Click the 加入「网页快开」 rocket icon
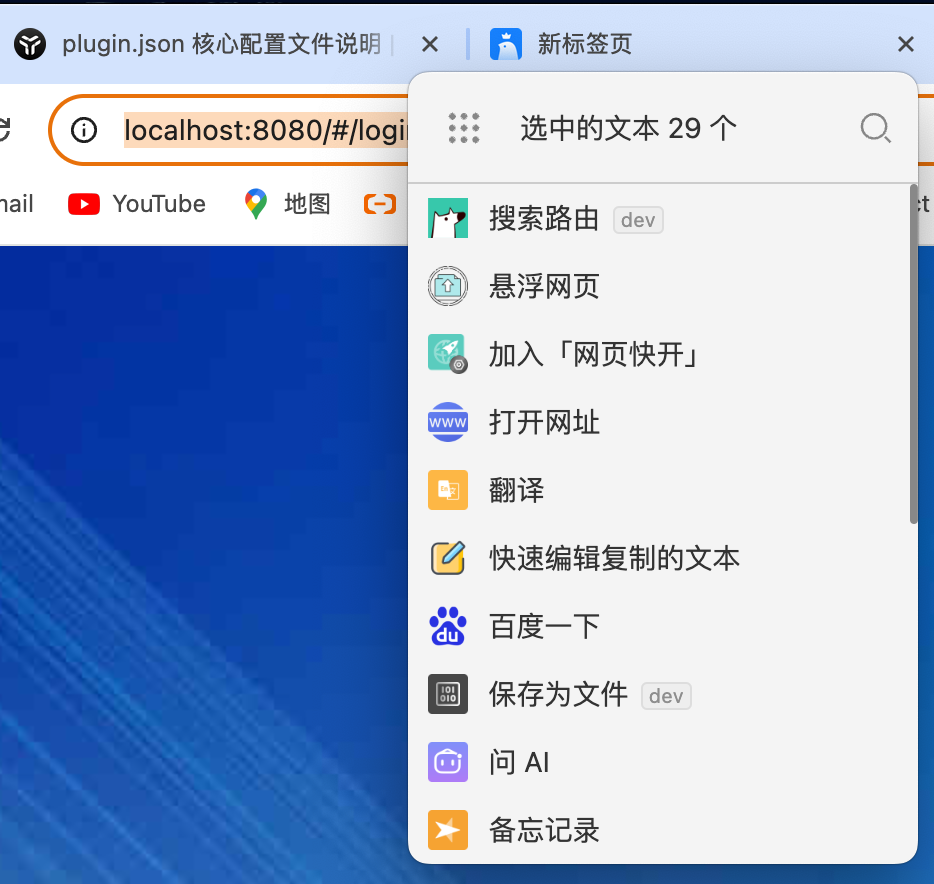Image resolution: width=934 pixels, height=884 pixels. coord(448,354)
